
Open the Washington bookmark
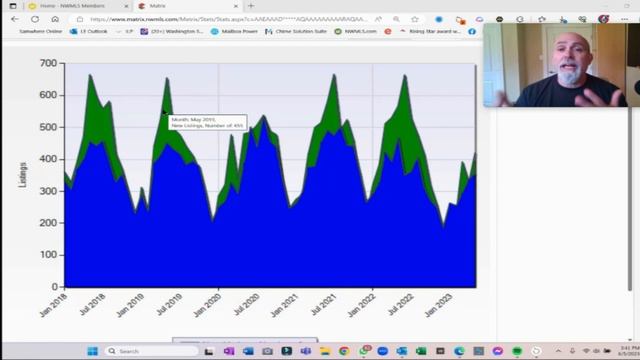(x=172, y=31)
